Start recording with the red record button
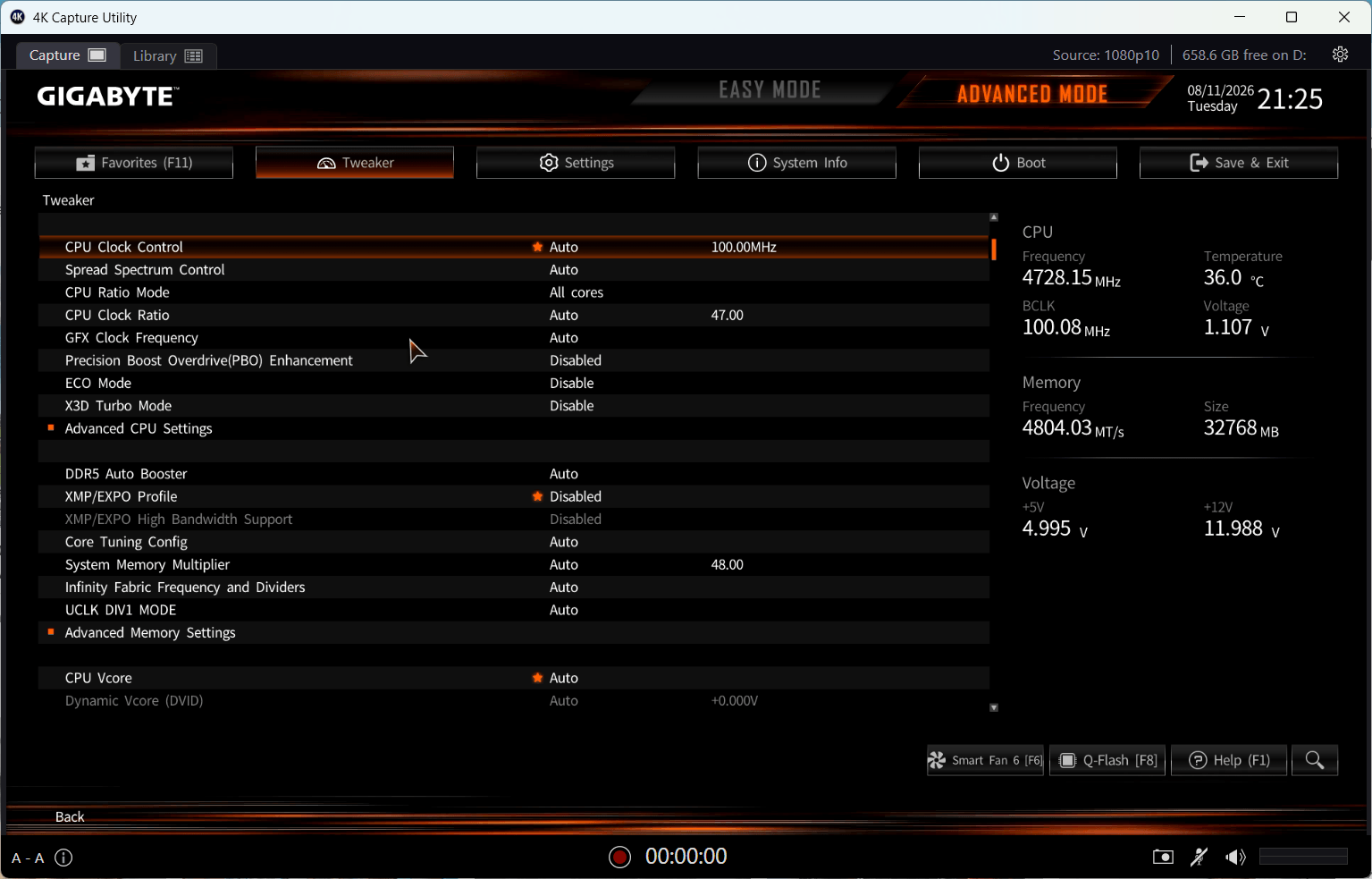 click(619, 857)
